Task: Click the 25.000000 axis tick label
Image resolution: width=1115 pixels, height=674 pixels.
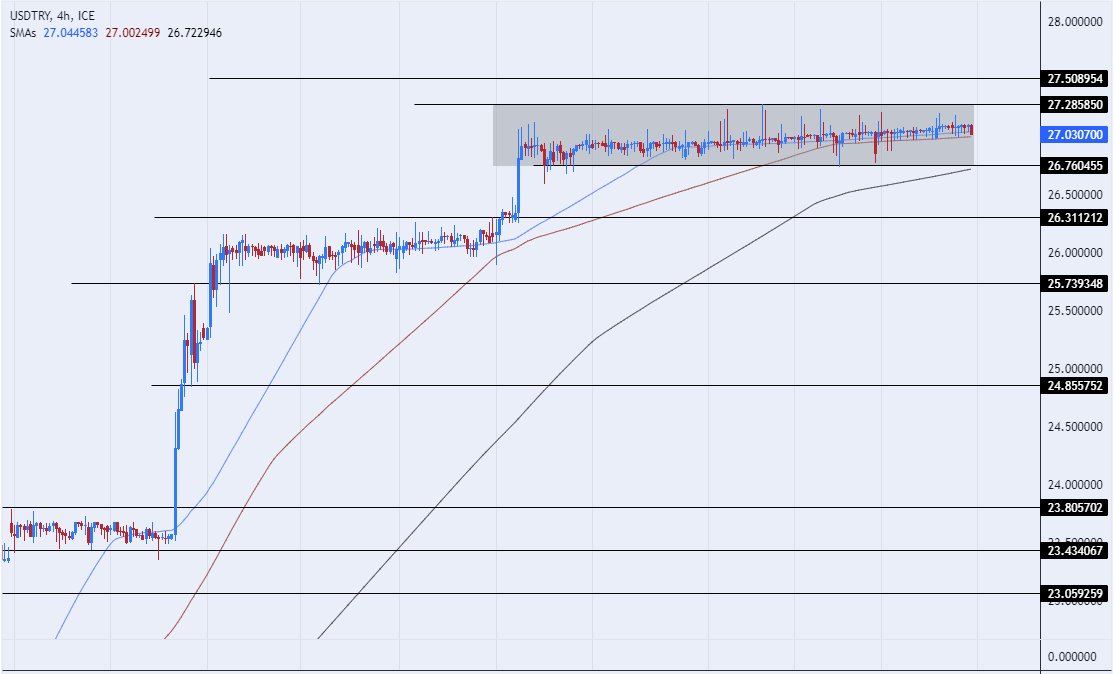Action: tap(1074, 369)
